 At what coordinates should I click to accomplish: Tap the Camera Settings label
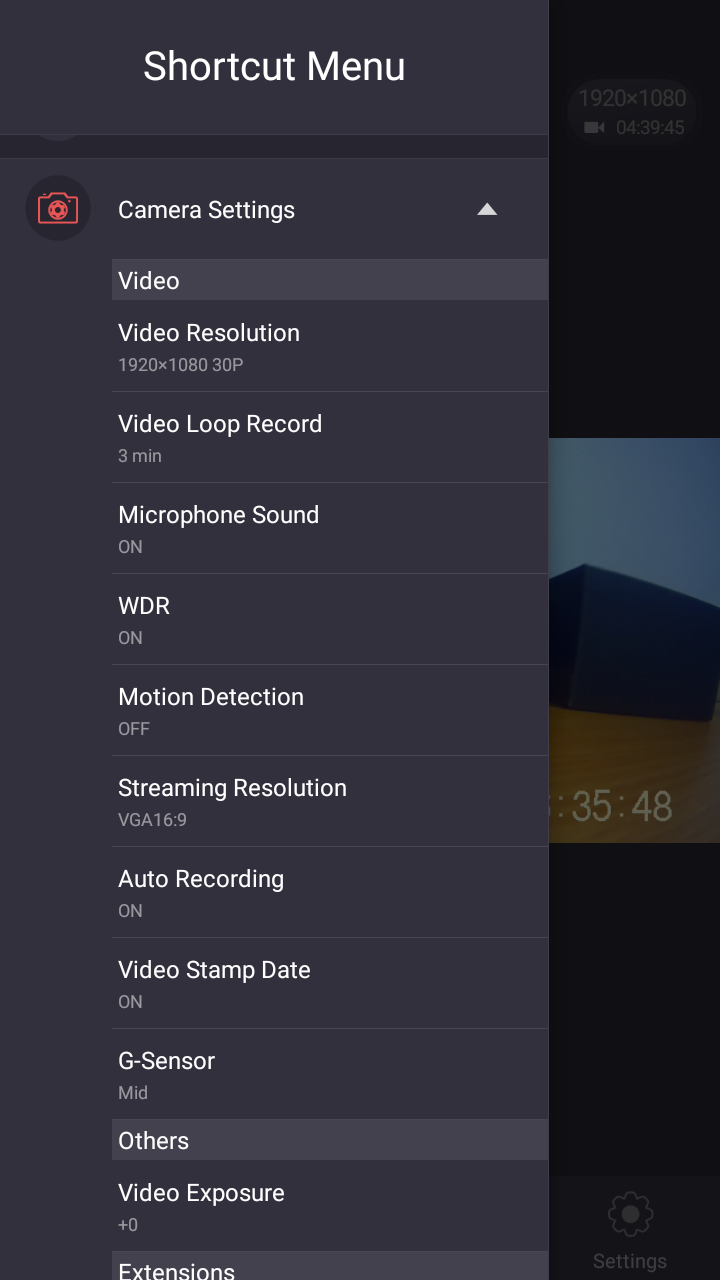point(207,210)
